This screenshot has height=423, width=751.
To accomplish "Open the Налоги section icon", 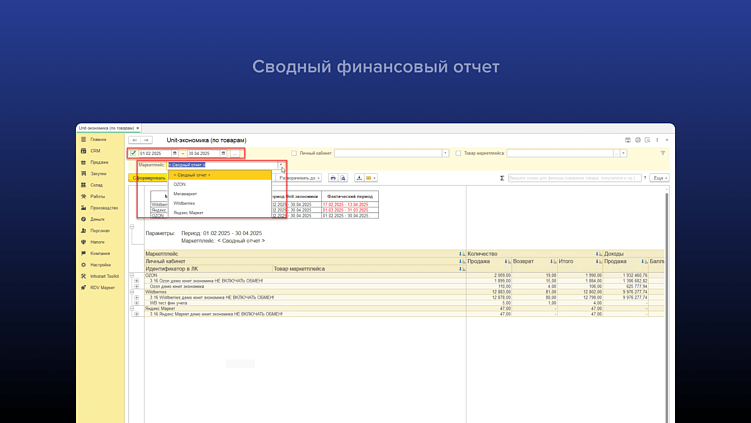I will coord(83,242).
